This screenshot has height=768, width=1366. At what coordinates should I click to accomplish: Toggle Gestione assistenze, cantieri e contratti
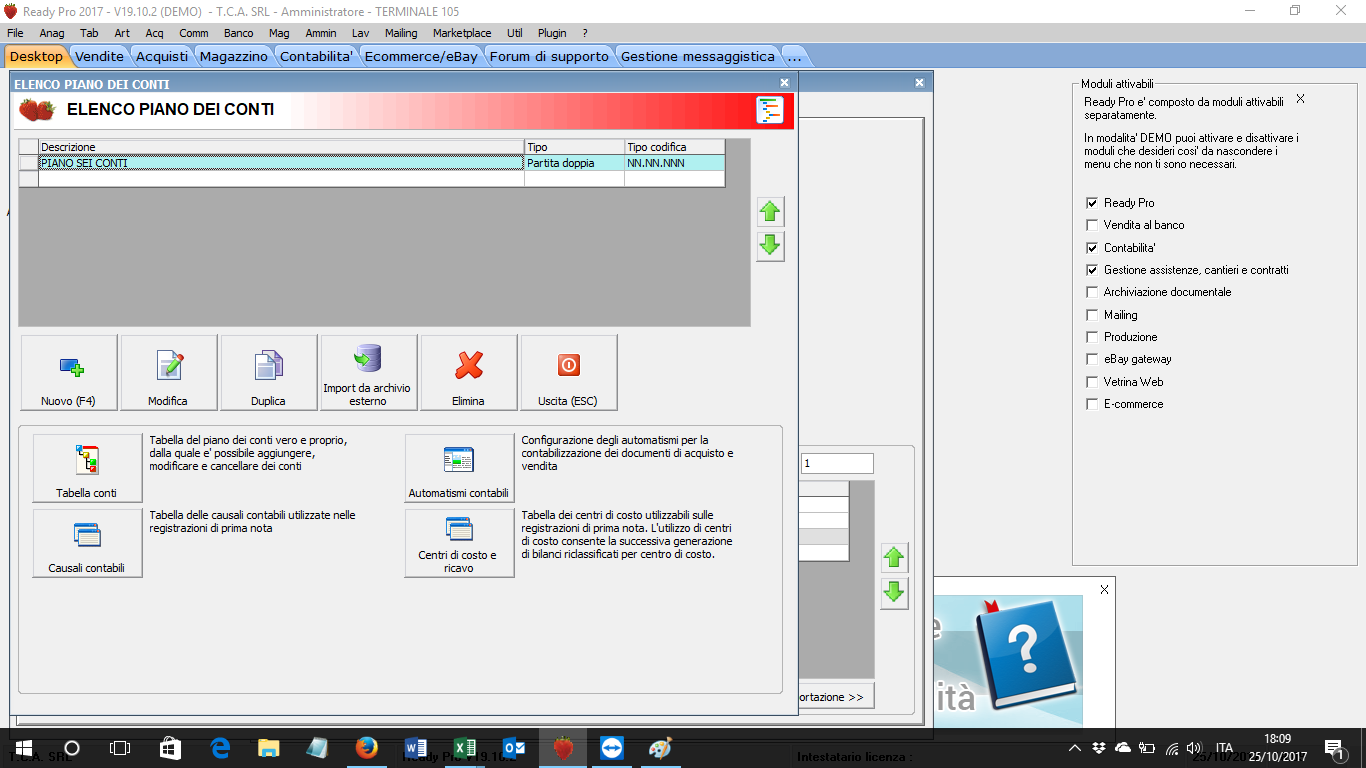coord(1092,270)
